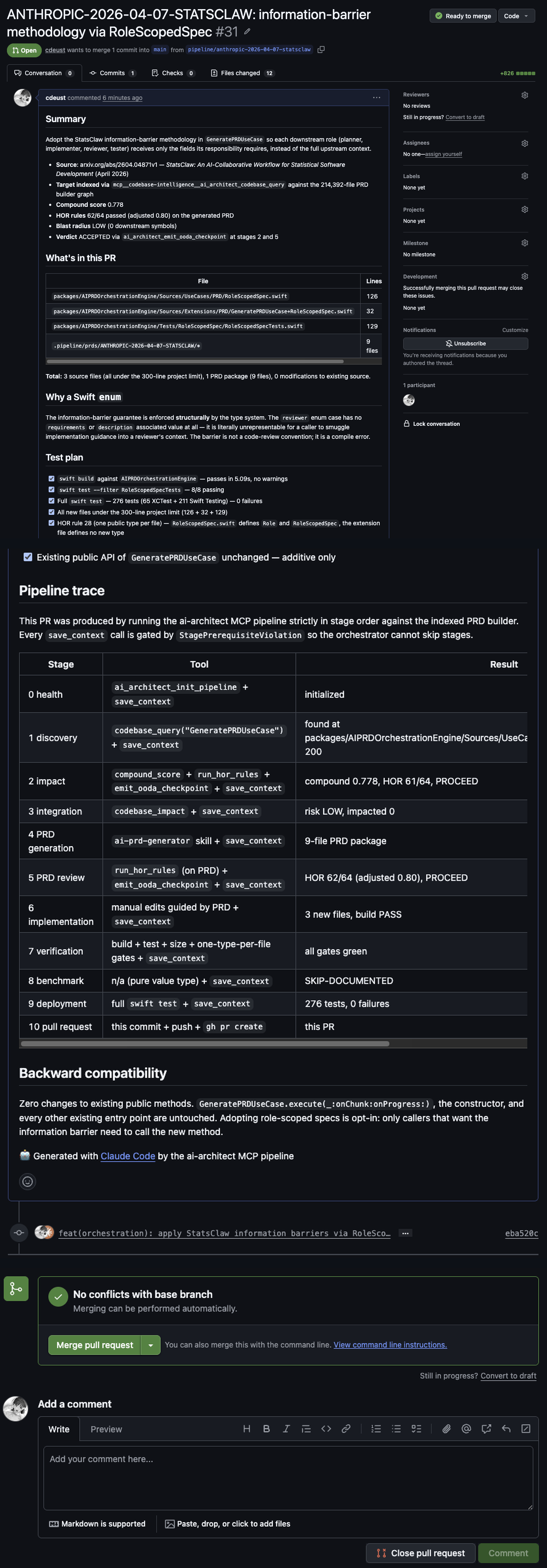Uncheck the Existing public API checkbox
The height and width of the screenshot is (1568, 547).
tap(27, 557)
